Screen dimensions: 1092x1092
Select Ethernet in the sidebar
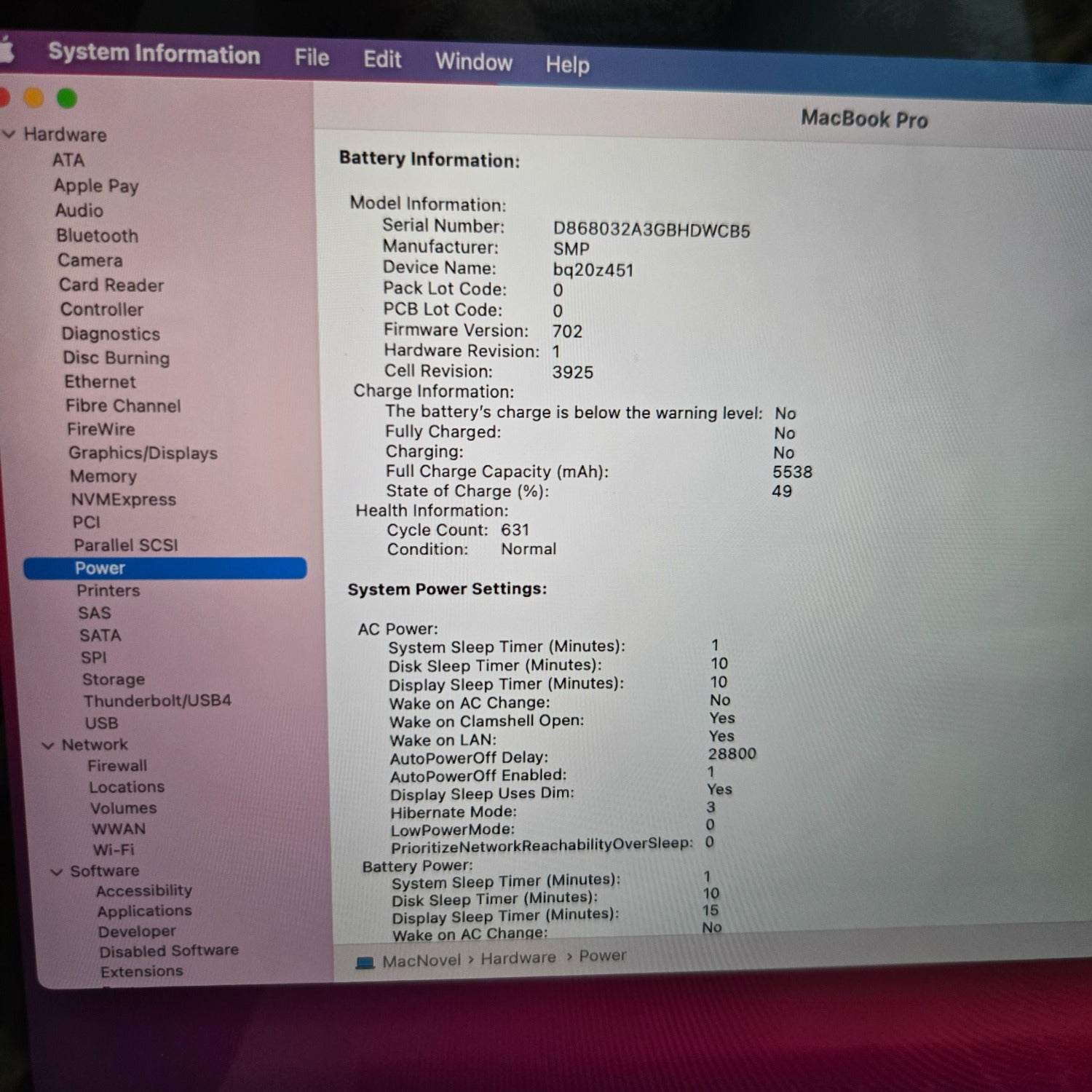point(100,382)
